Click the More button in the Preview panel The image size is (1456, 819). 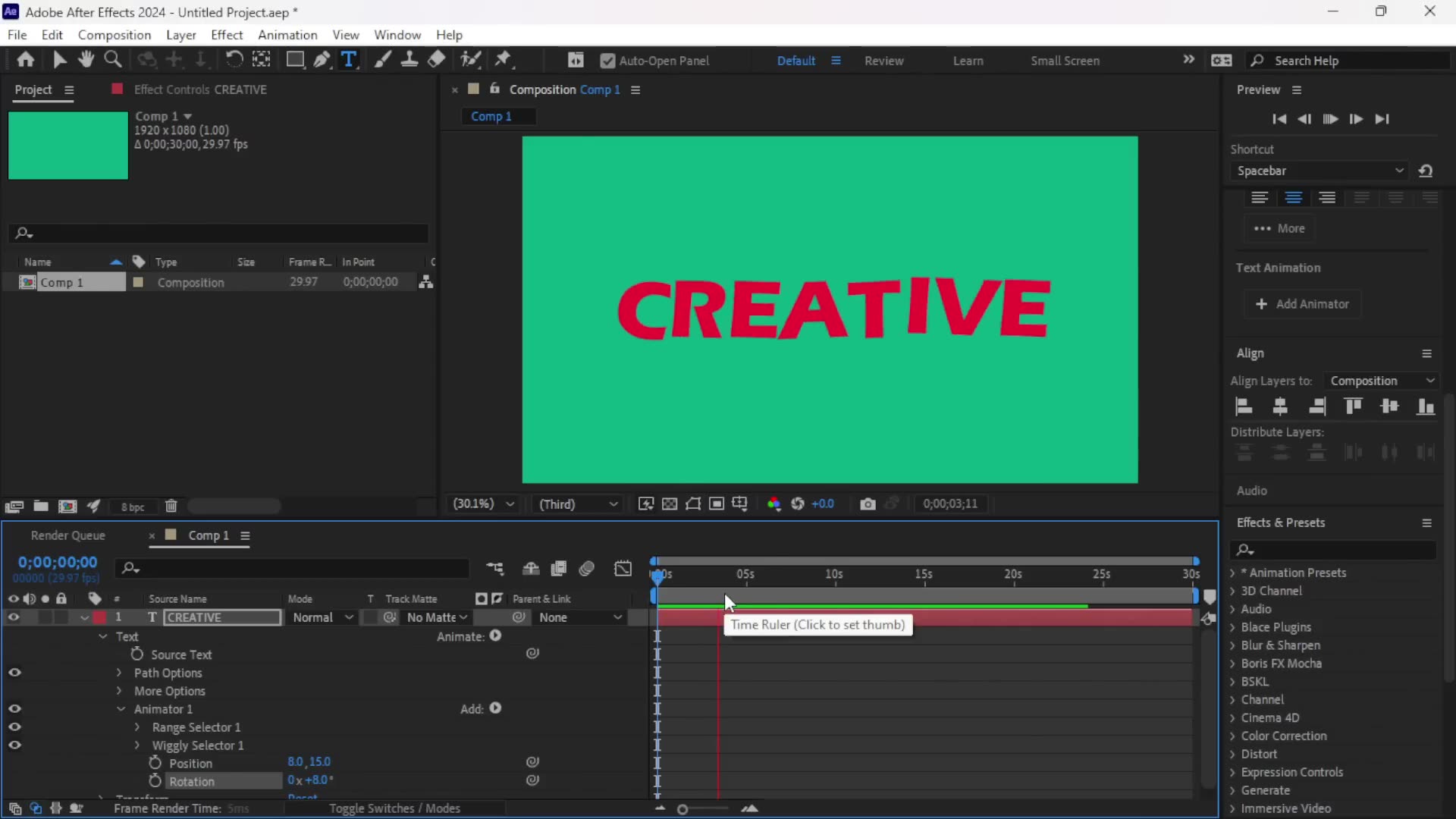[x=1279, y=228]
